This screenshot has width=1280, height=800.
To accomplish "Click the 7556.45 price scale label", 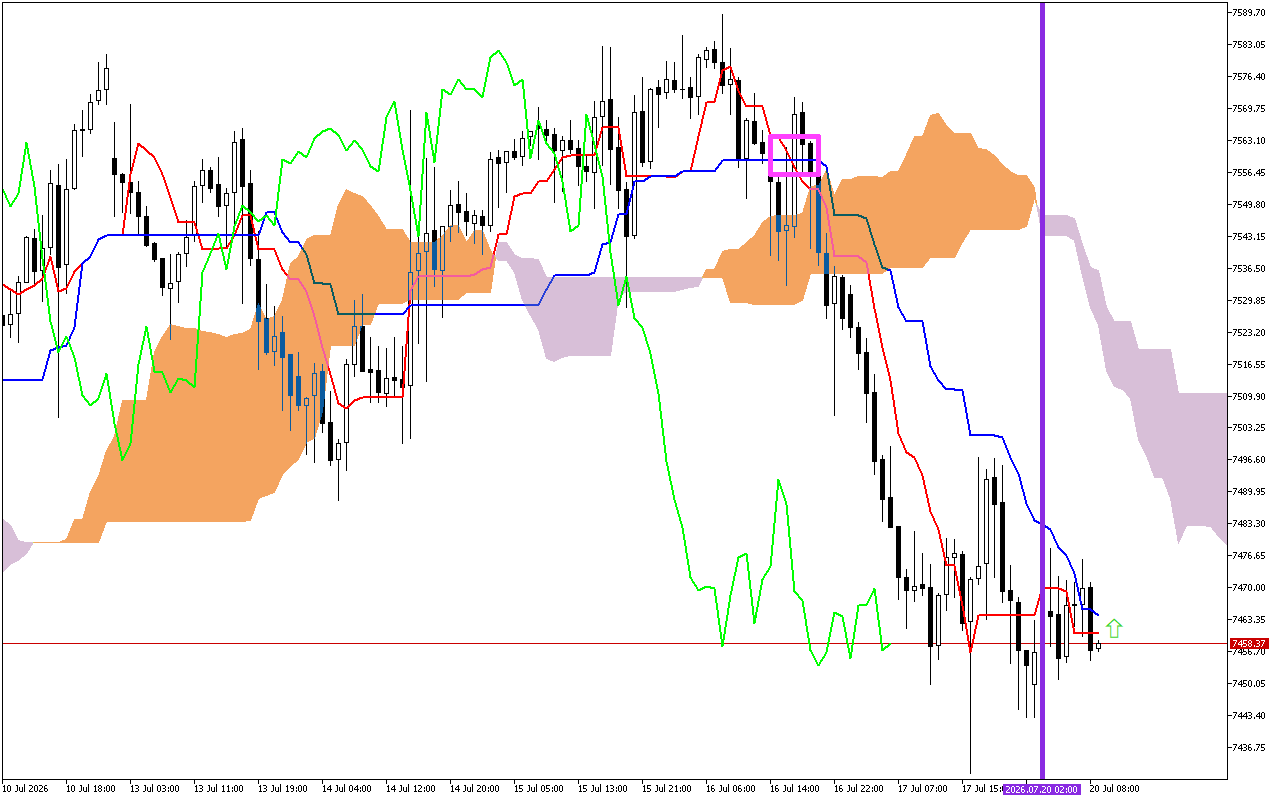I will 1250,173.
